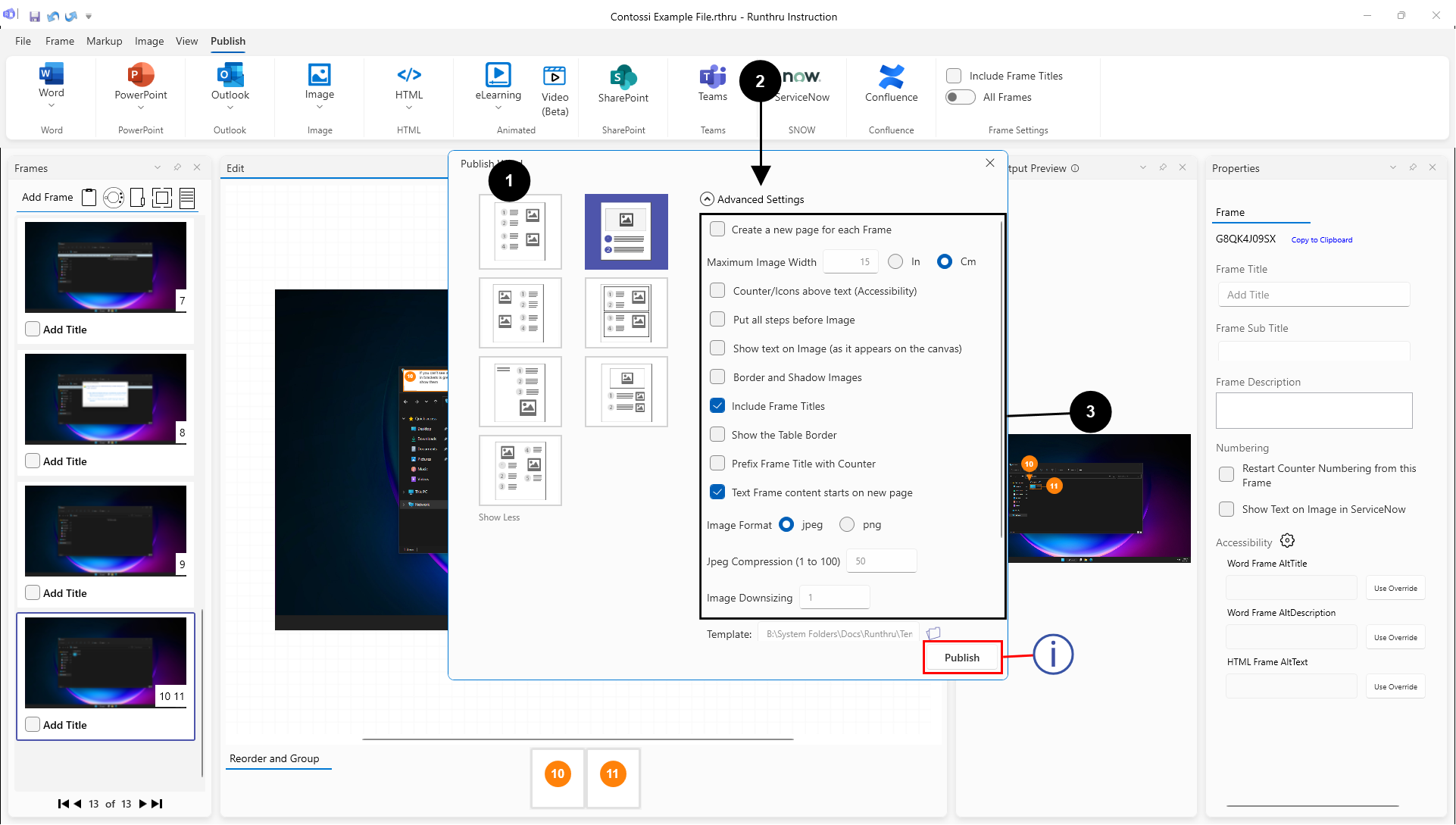Screen dimensions: 1456x825
Task: Enable Create a new page for each Frame
Action: pyautogui.click(x=717, y=230)
